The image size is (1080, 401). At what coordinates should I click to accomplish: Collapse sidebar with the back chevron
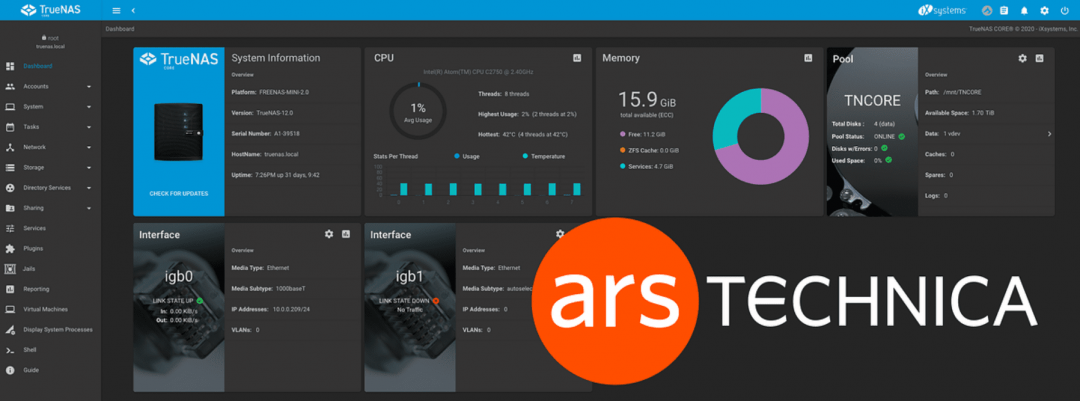click(x=133, y=10)
